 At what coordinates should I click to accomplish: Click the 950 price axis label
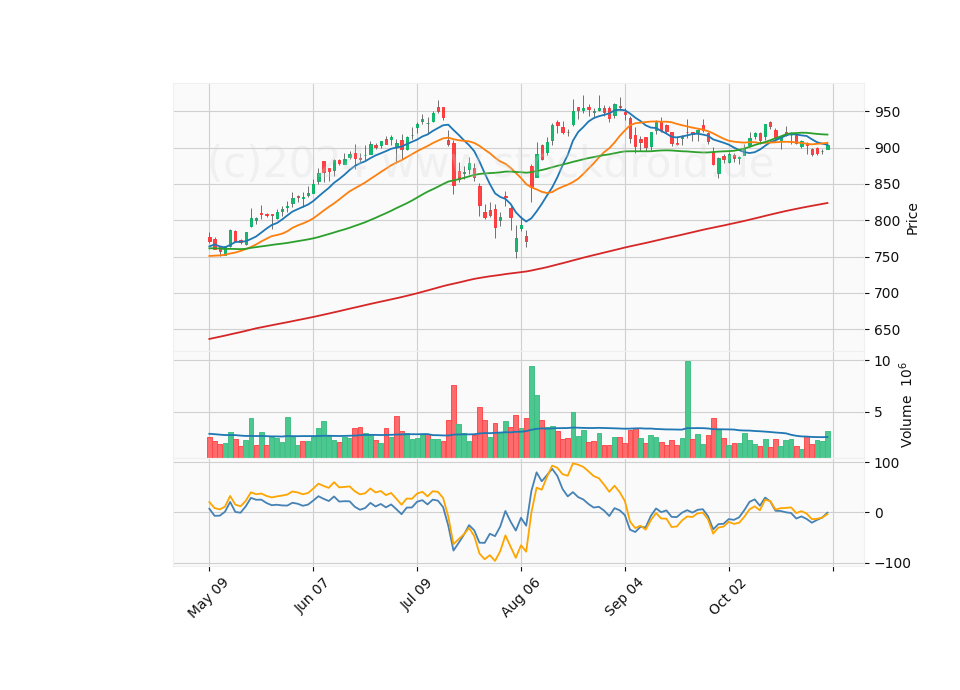pos(887,112)
